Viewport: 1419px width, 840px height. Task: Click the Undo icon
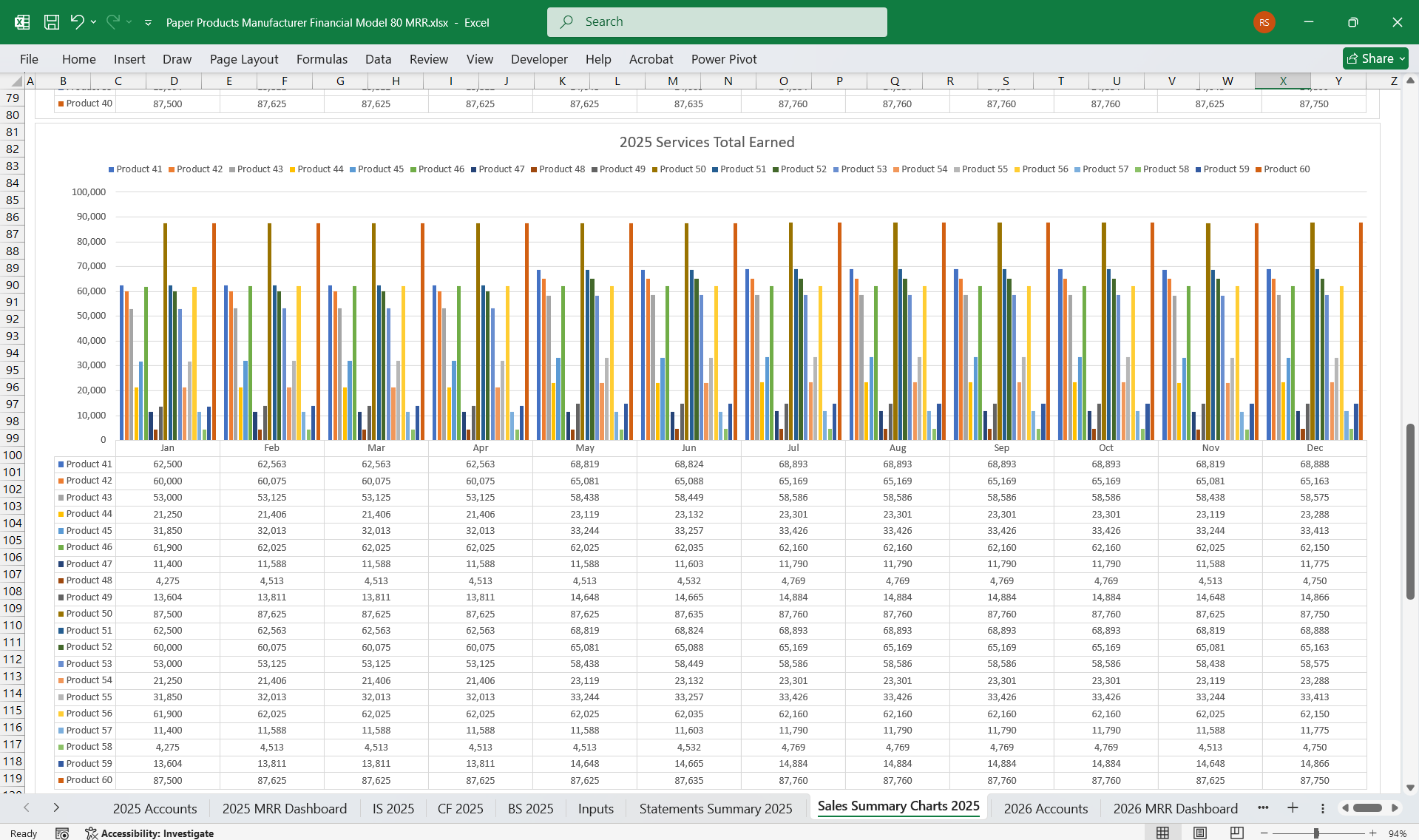(76, 21)
